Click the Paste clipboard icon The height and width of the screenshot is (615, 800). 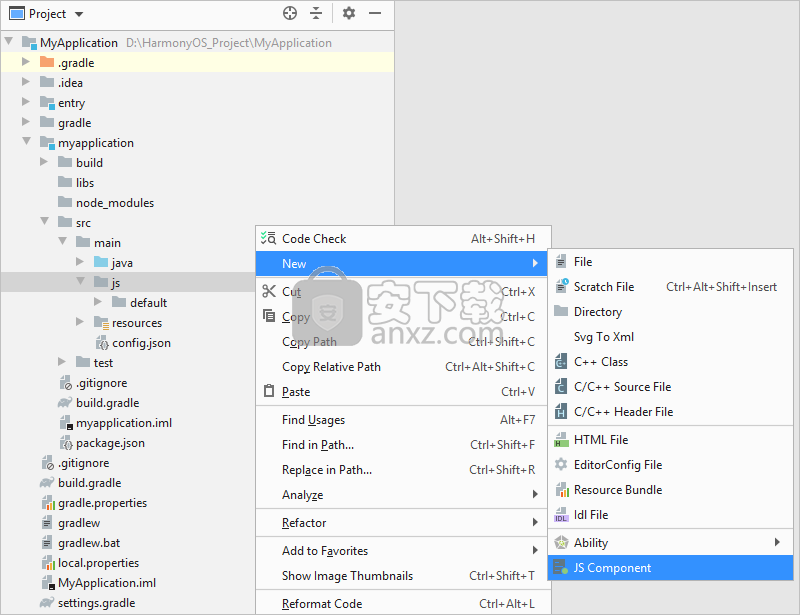pyautogui.click(x=269, y=391)
